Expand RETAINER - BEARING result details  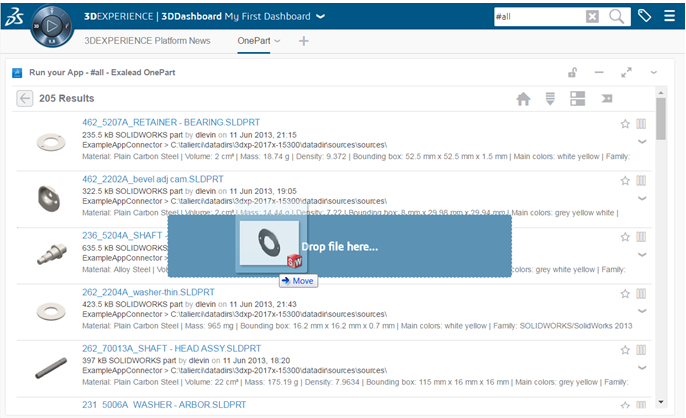pos(642,142)
